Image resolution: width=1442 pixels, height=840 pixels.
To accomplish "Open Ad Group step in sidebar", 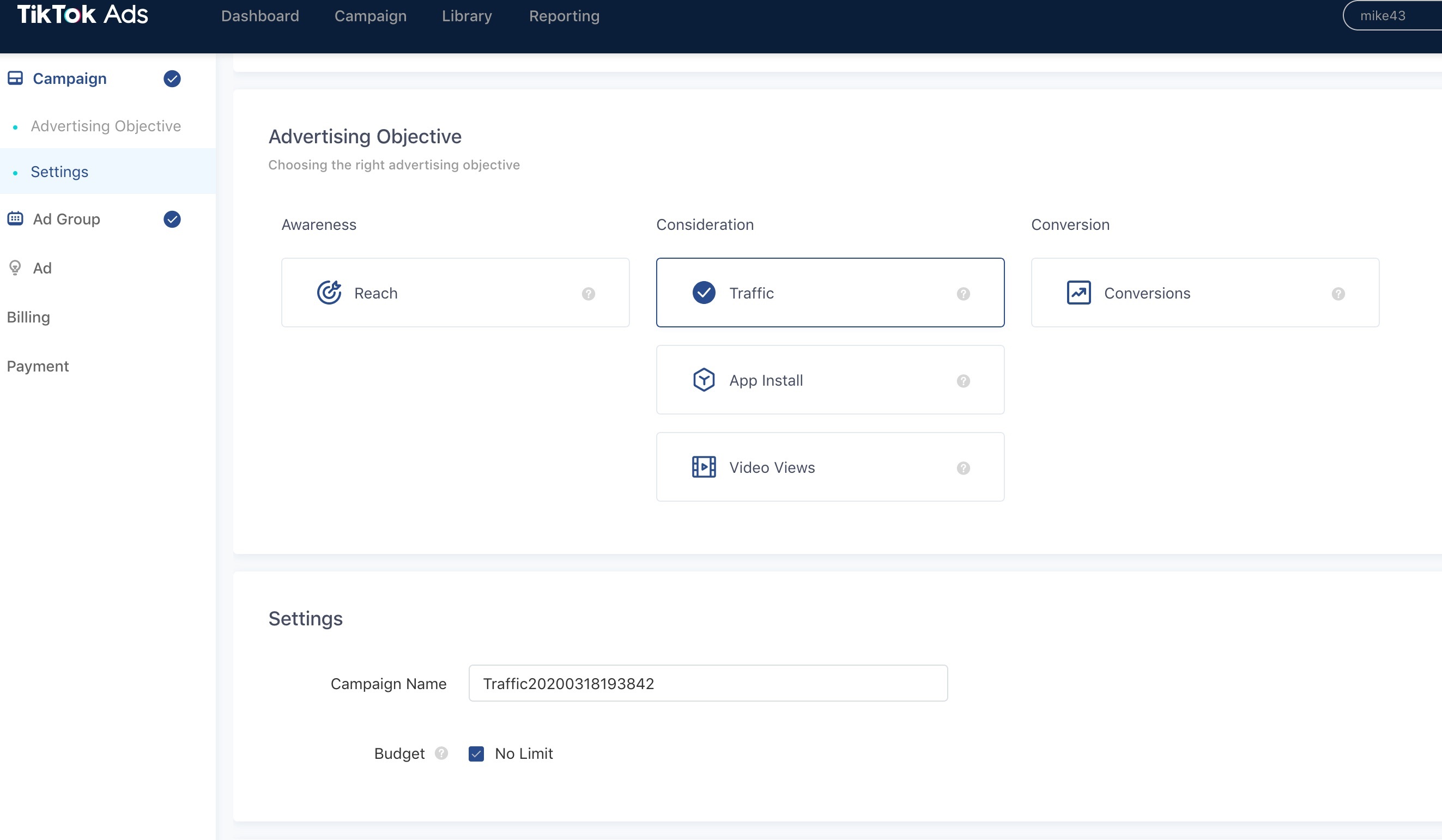I will coord(66,219).
